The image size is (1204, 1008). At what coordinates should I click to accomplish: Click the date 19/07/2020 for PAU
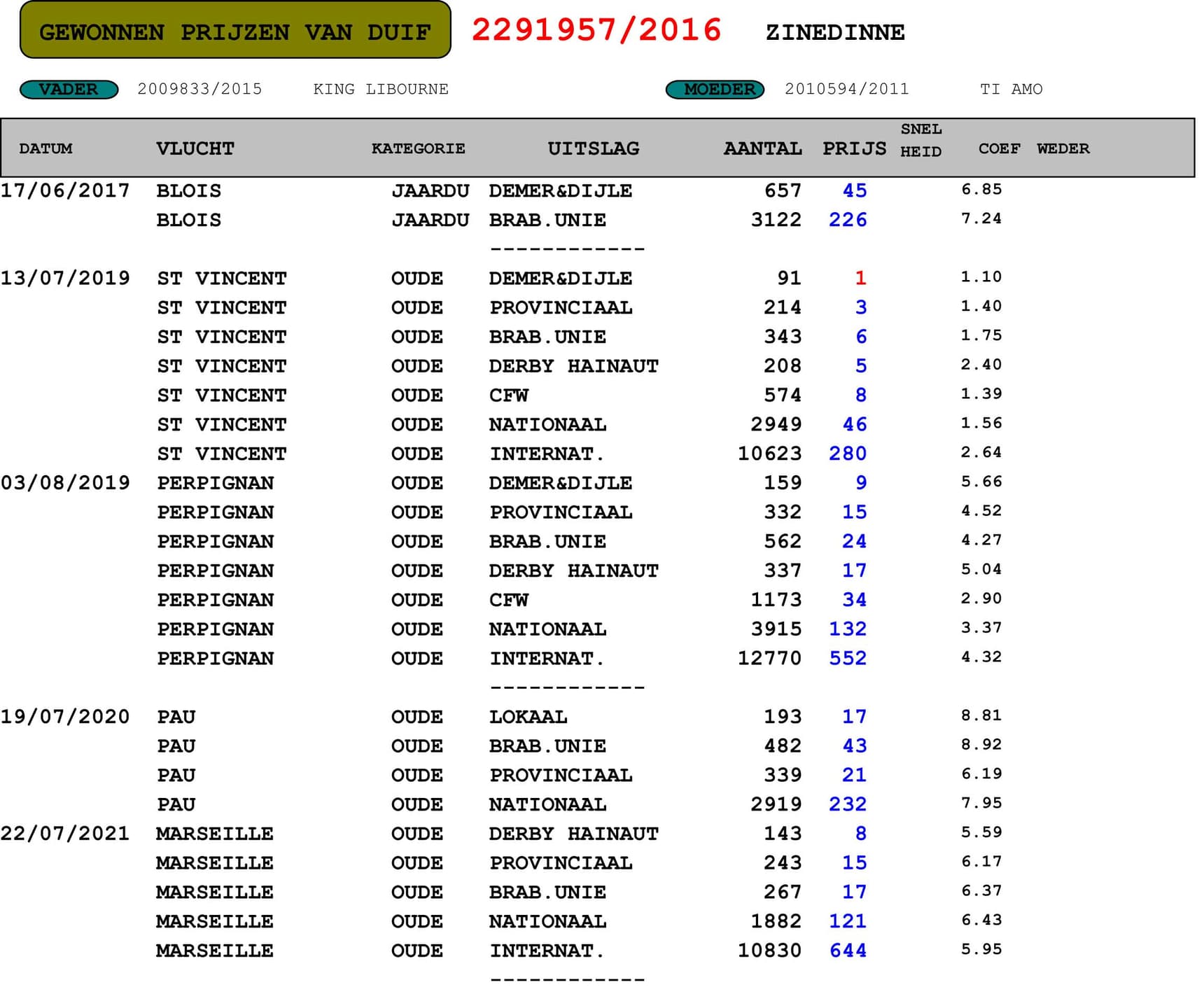click(x=65, y=717)
